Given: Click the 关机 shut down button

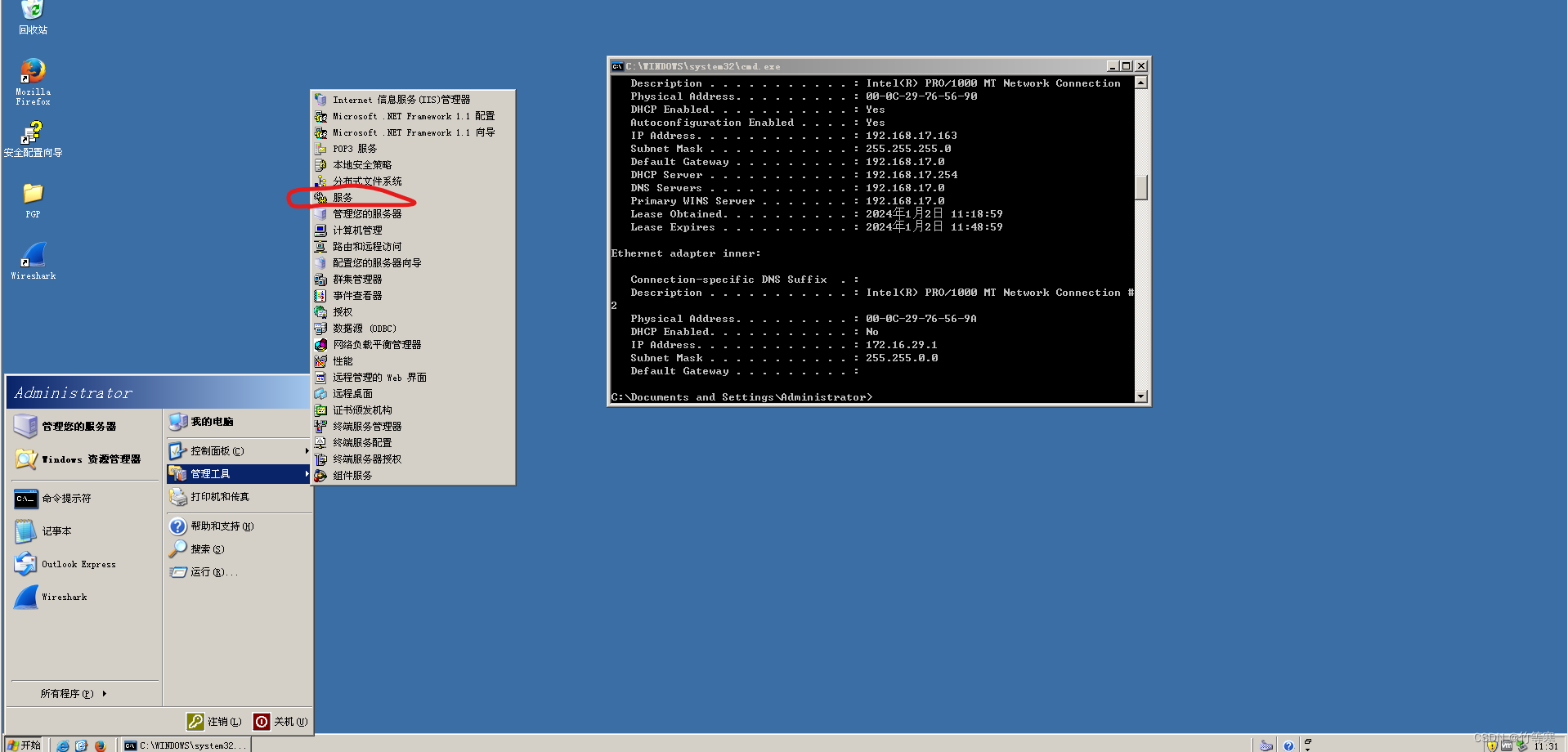Looking at the screenshot, I should pos(280,722).
